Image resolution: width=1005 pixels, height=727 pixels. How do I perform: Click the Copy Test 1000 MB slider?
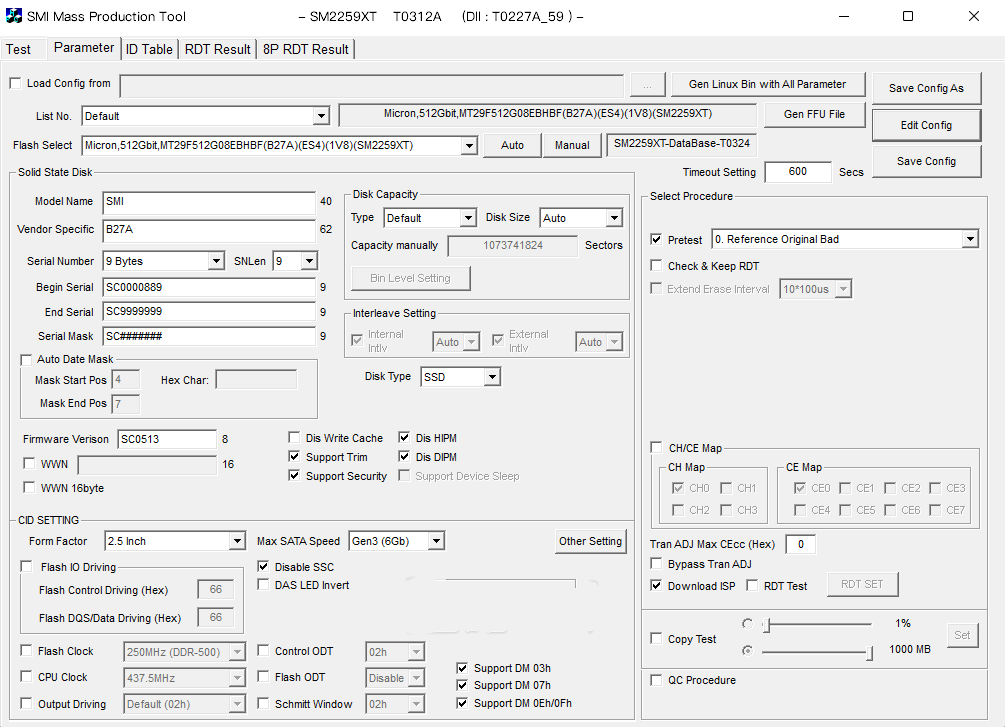point(815,653)
